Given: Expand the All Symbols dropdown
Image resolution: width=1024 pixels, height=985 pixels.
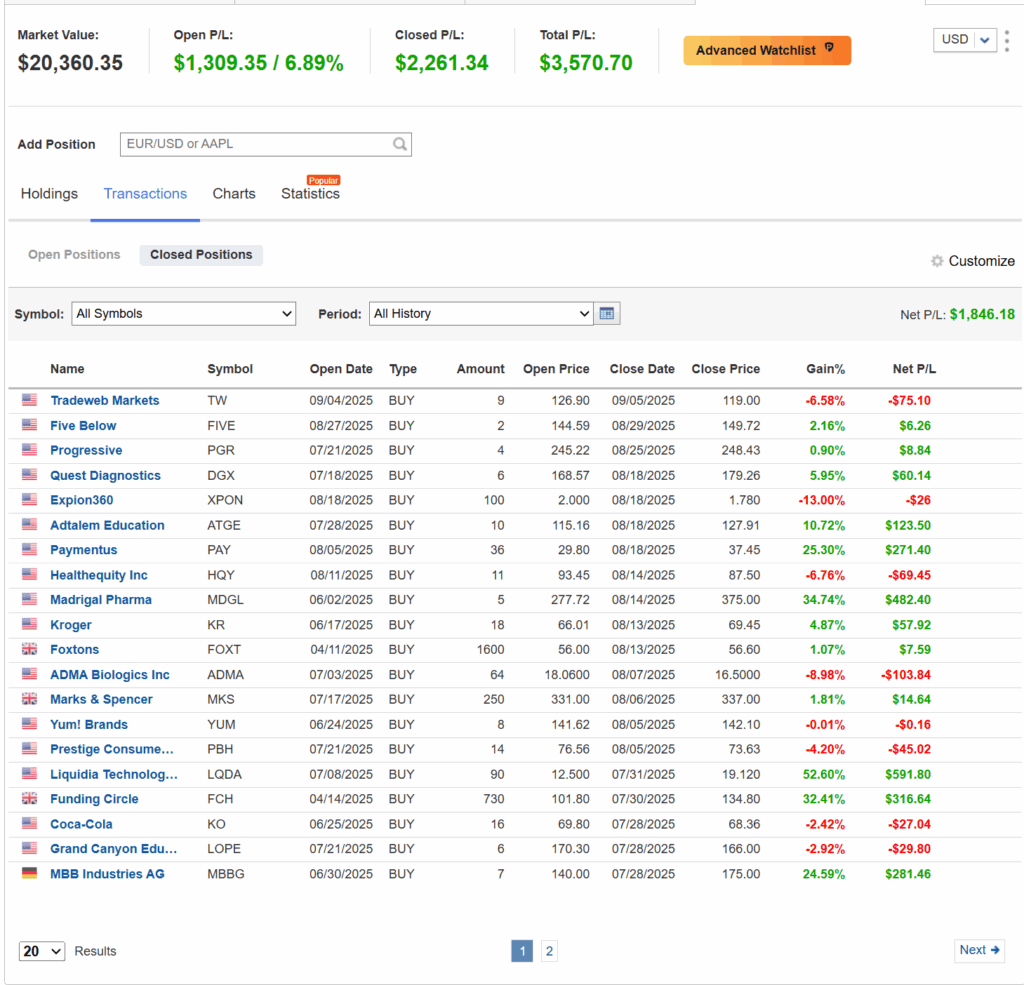Looking at the screenshot, I should (184, 314).
